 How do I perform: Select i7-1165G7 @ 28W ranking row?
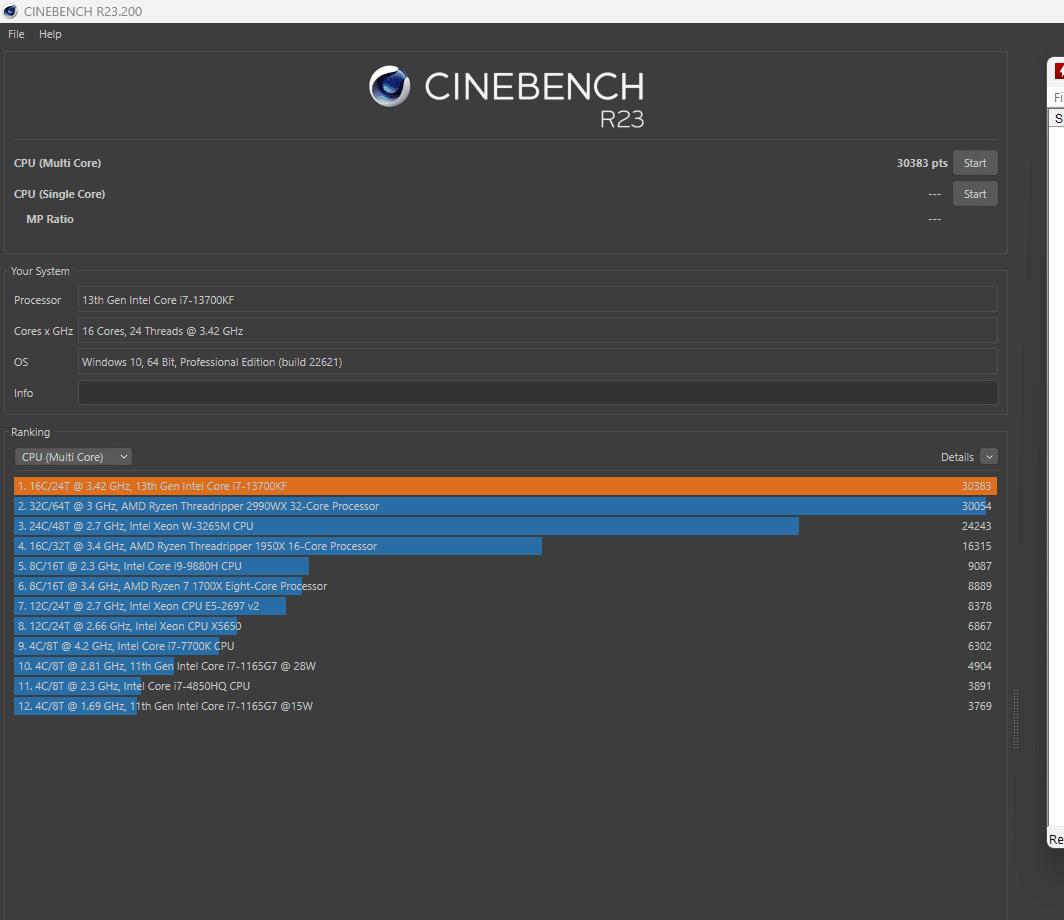pyautogui.click(x=506, y=666)
